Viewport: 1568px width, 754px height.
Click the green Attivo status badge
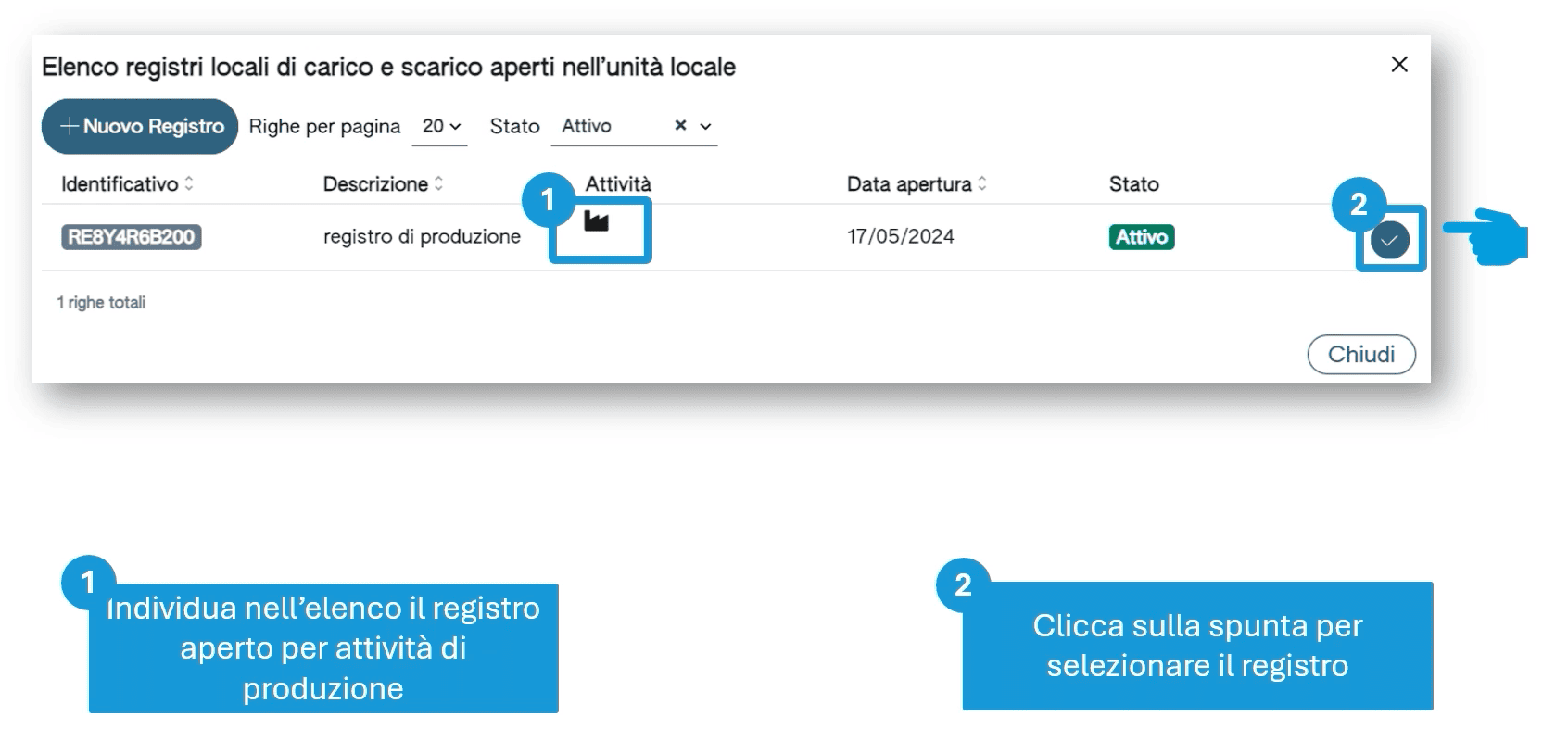pyautogui.click(x=1141, y=237)
